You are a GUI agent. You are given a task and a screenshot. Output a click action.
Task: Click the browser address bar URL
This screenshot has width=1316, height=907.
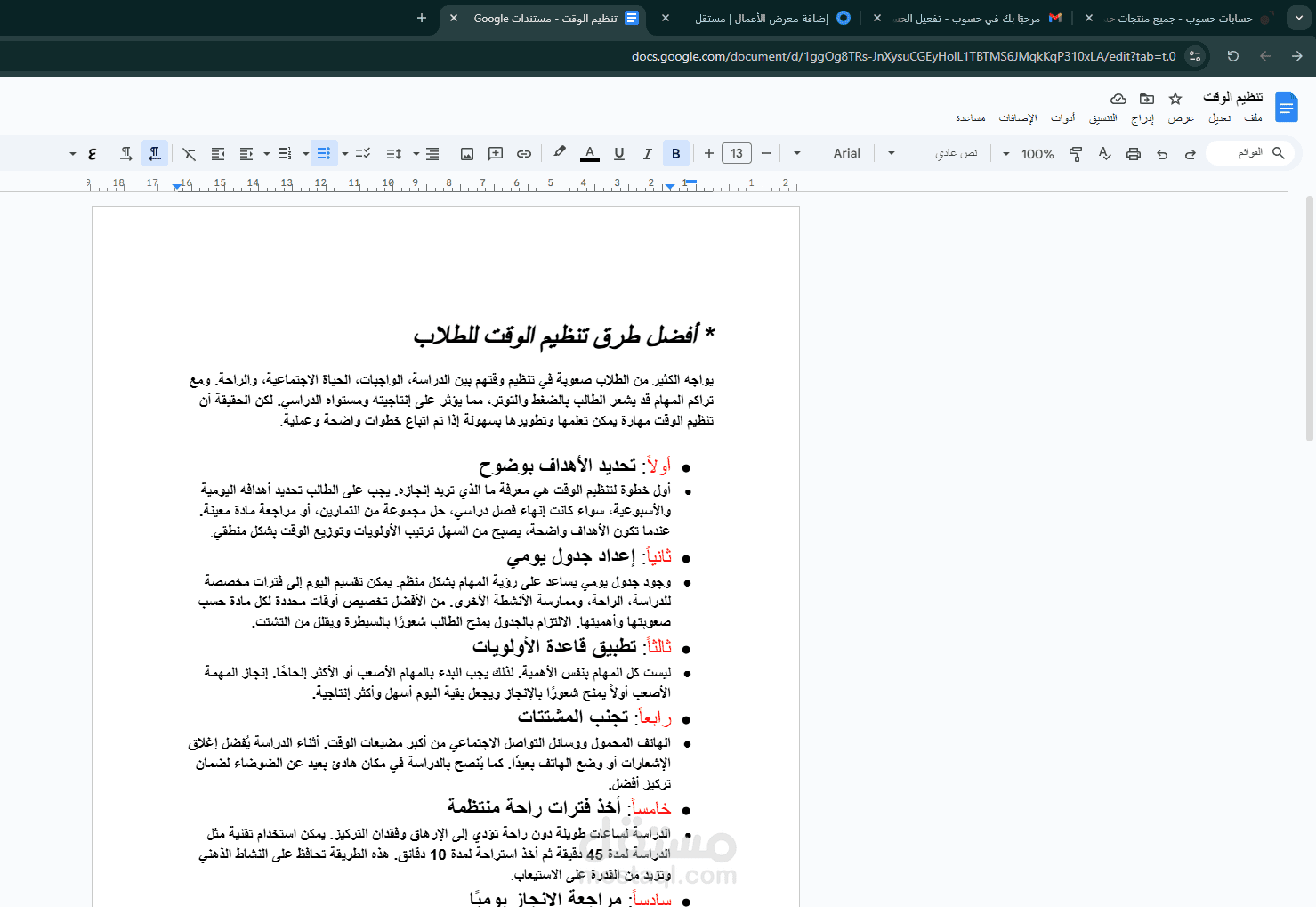tap(904, 56)
